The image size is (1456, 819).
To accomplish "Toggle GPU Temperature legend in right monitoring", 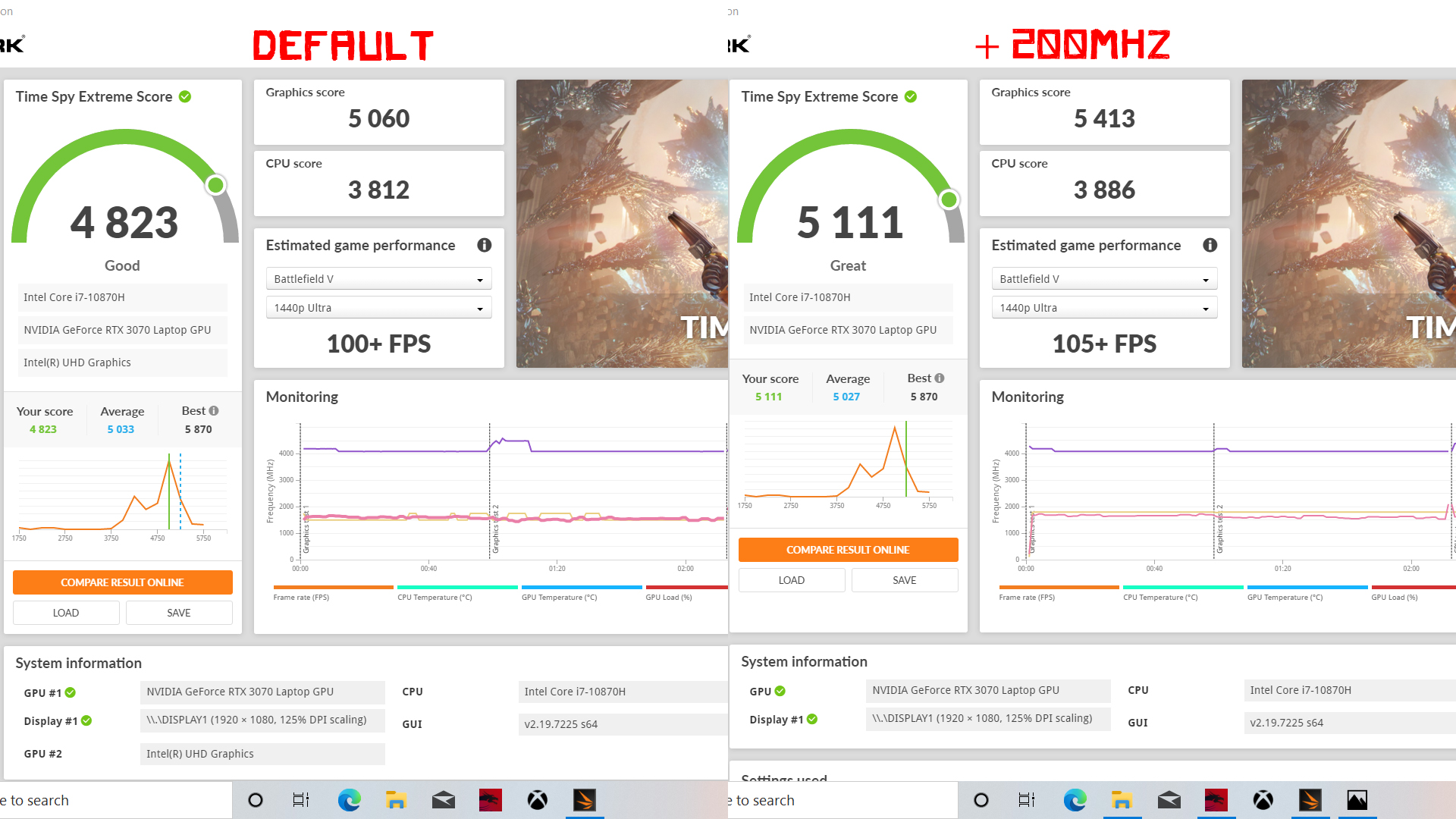I will [1307, 593].
